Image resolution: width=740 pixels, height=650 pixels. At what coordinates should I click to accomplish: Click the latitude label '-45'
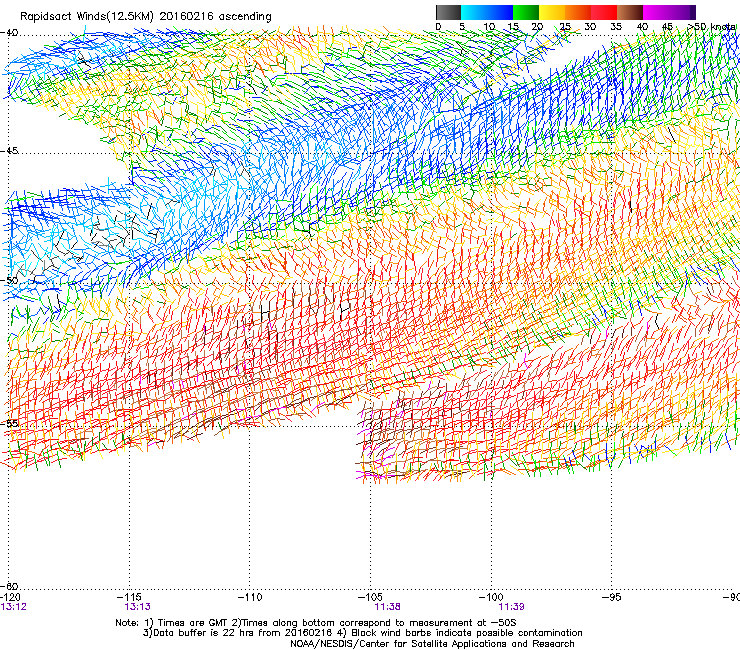pos(9,151)
